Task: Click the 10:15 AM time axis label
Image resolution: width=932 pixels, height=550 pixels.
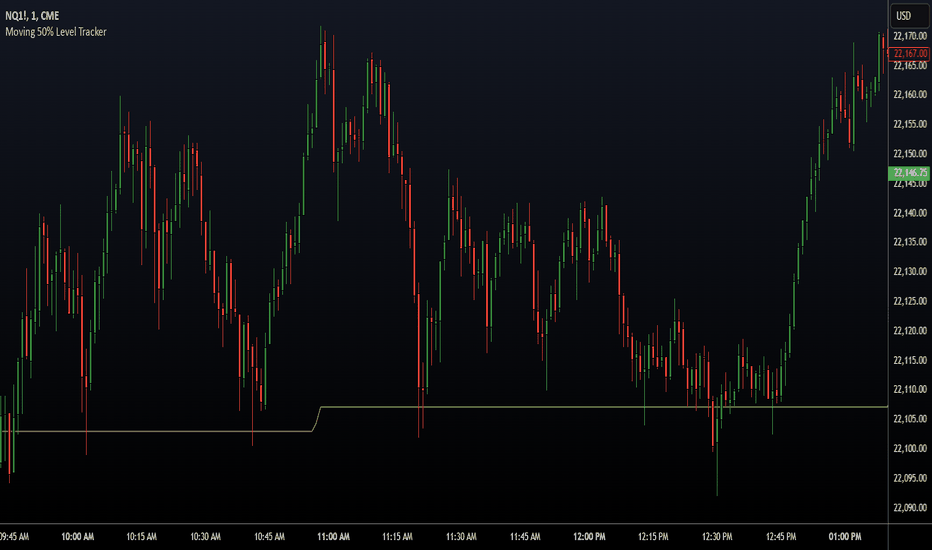Action: tap(141, 536)
